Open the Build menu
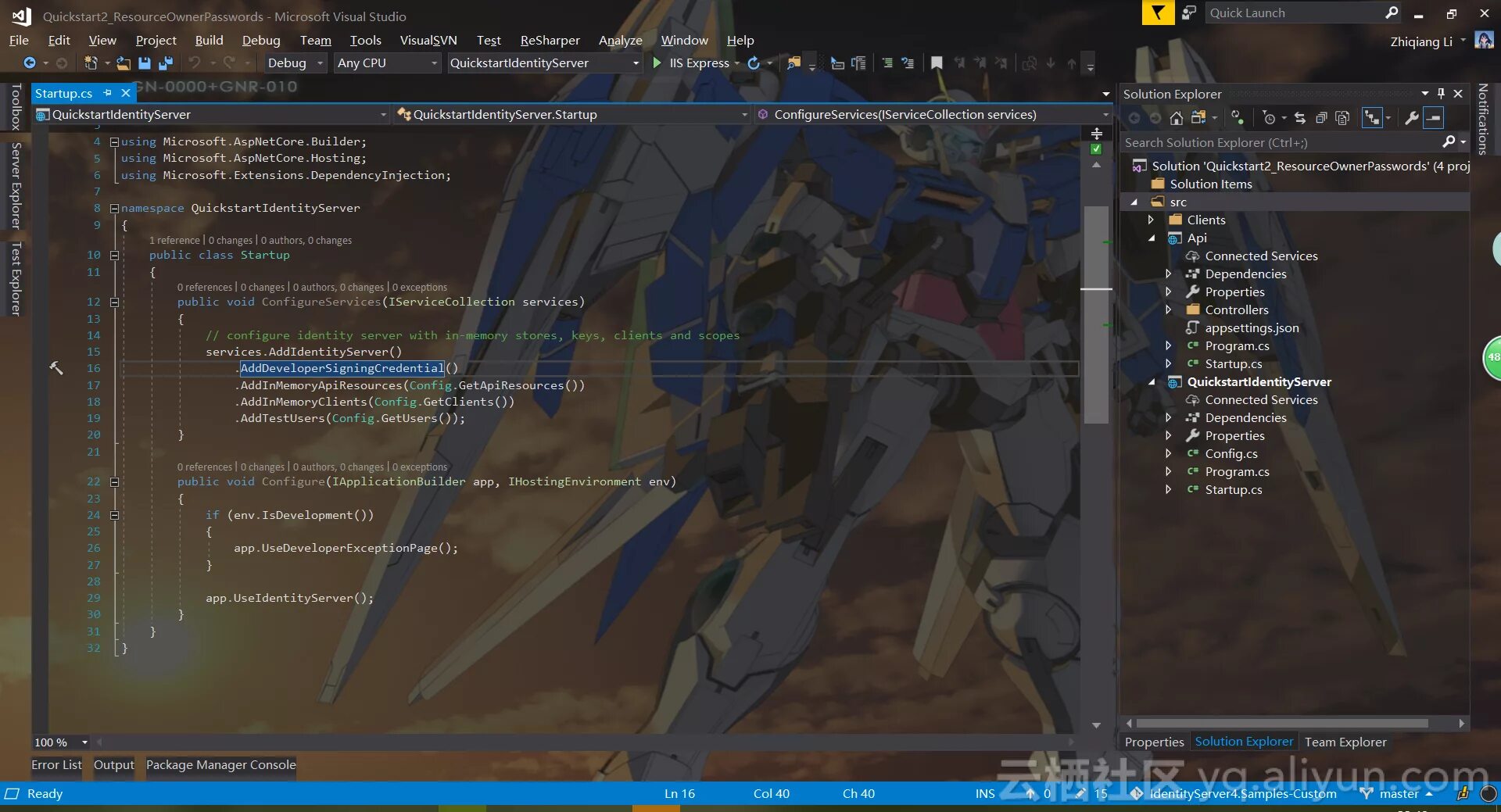The image size is (1501, 812). coord(209,41)
